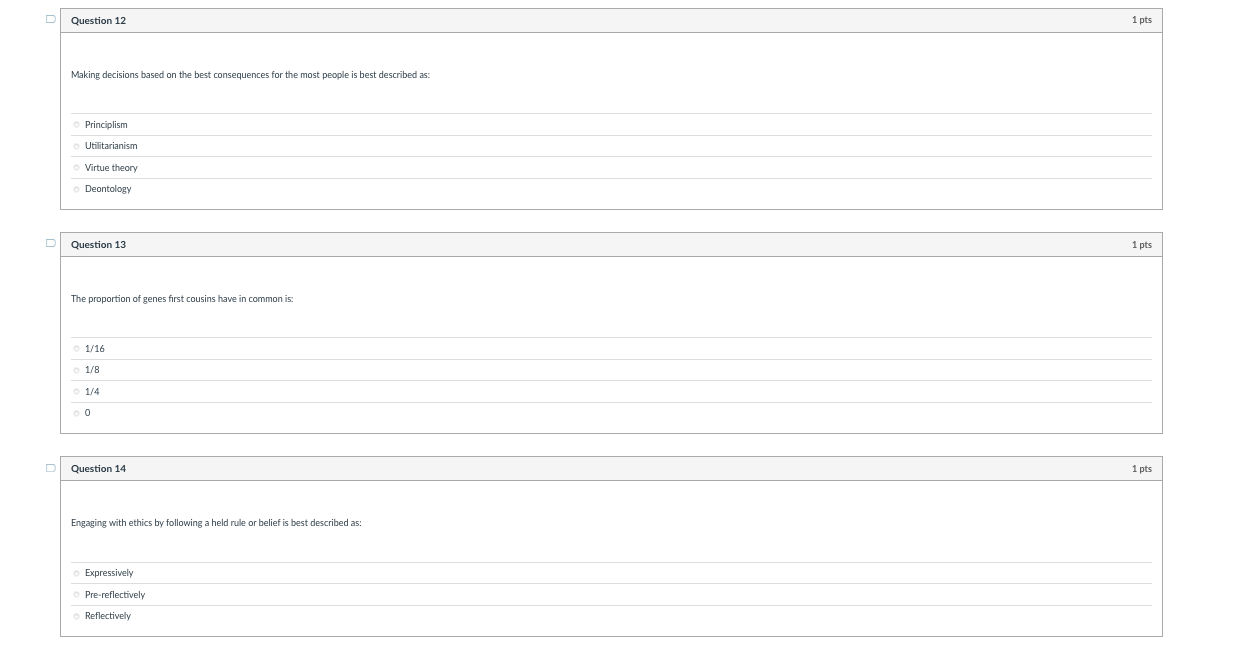Select the 1/8 answer option
The width and height of the screenshot is (1239, 655).
77,370
